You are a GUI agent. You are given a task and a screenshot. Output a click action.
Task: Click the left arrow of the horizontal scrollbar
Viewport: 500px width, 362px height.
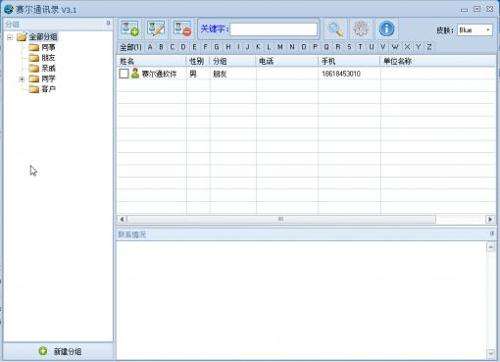click(x=122, y=219)
